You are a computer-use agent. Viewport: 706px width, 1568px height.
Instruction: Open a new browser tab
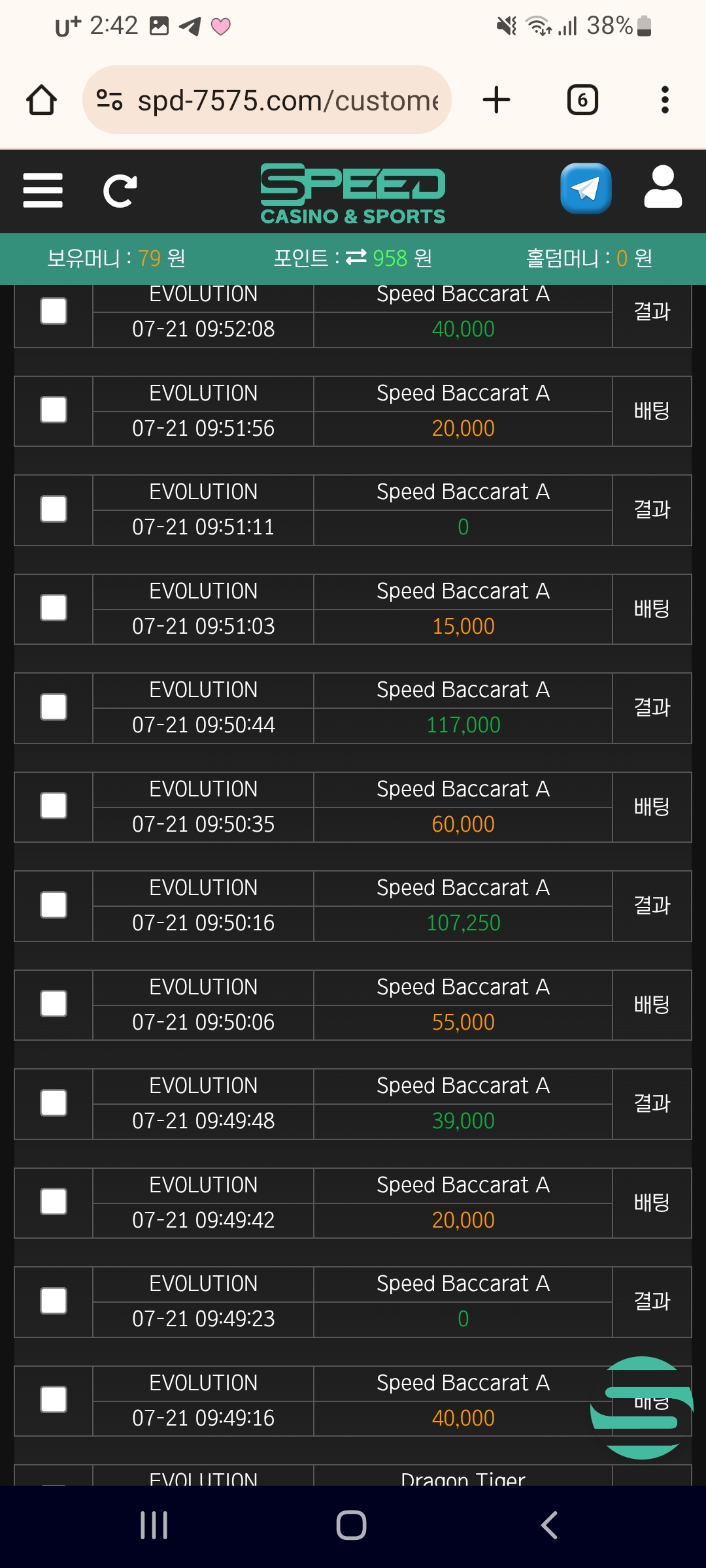coord(496,100)
